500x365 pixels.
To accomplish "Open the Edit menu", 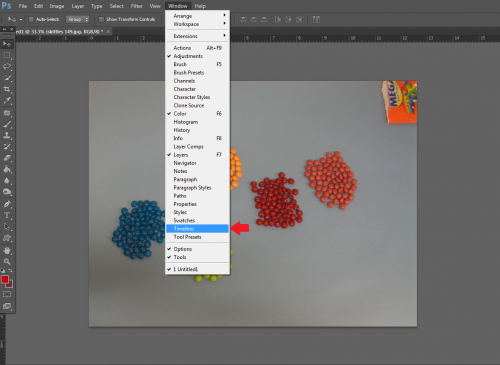I will [x=38, y=6].
